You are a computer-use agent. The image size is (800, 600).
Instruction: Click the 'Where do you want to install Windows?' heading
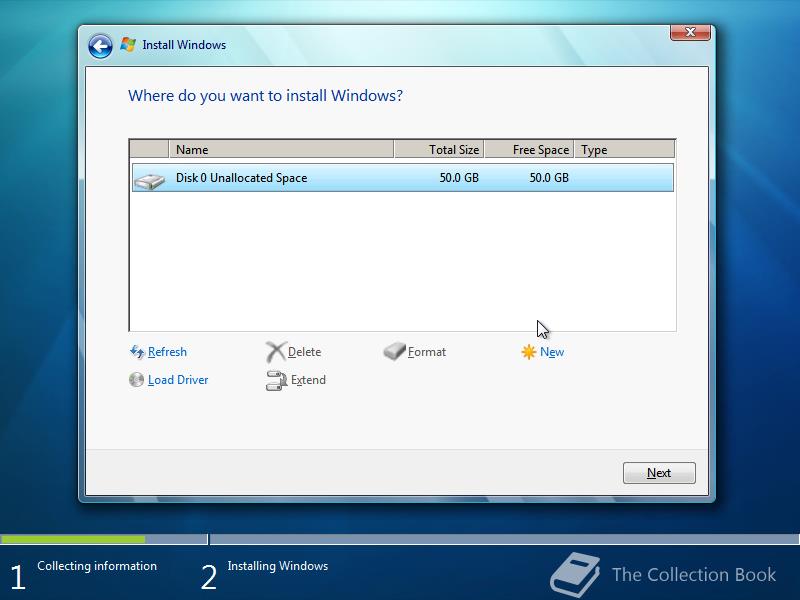(265, 96)
